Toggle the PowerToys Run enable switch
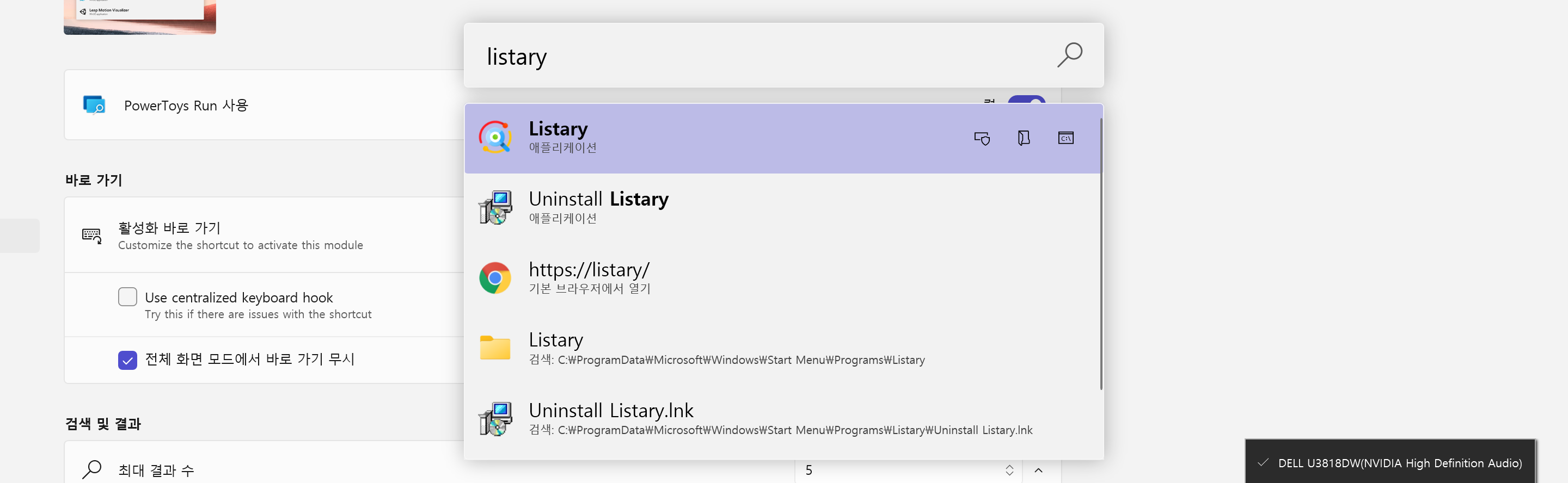This screenshot has width=1568, height=483. 1026,99
